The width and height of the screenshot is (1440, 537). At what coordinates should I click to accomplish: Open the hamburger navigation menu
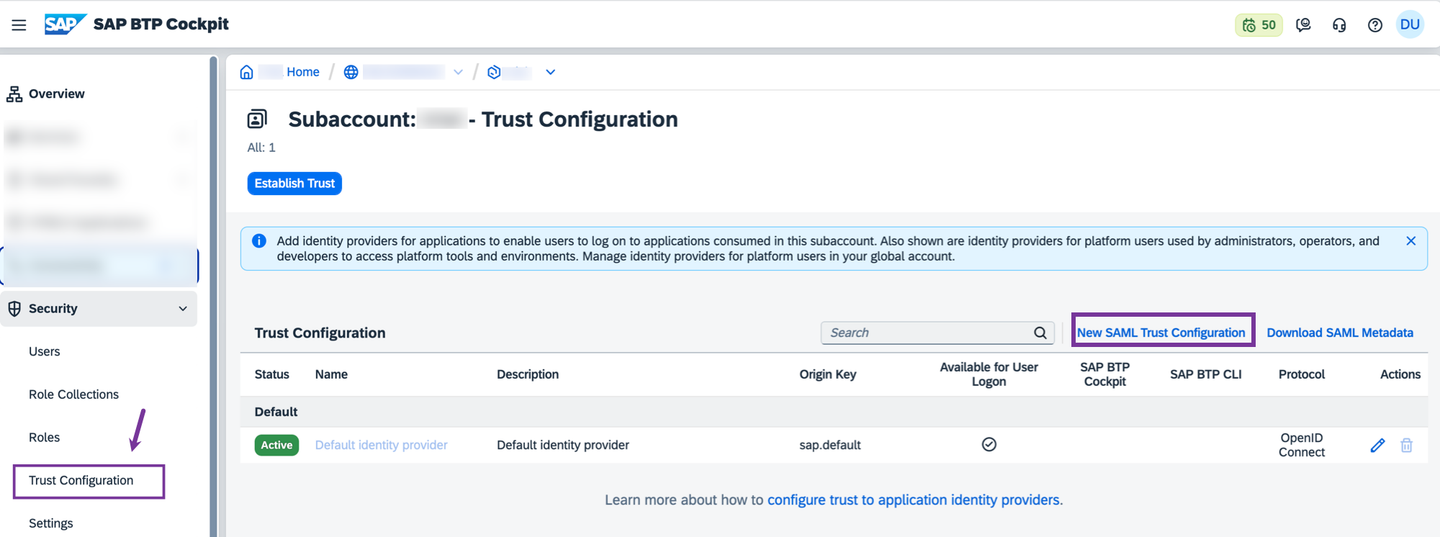pos(19,25)
